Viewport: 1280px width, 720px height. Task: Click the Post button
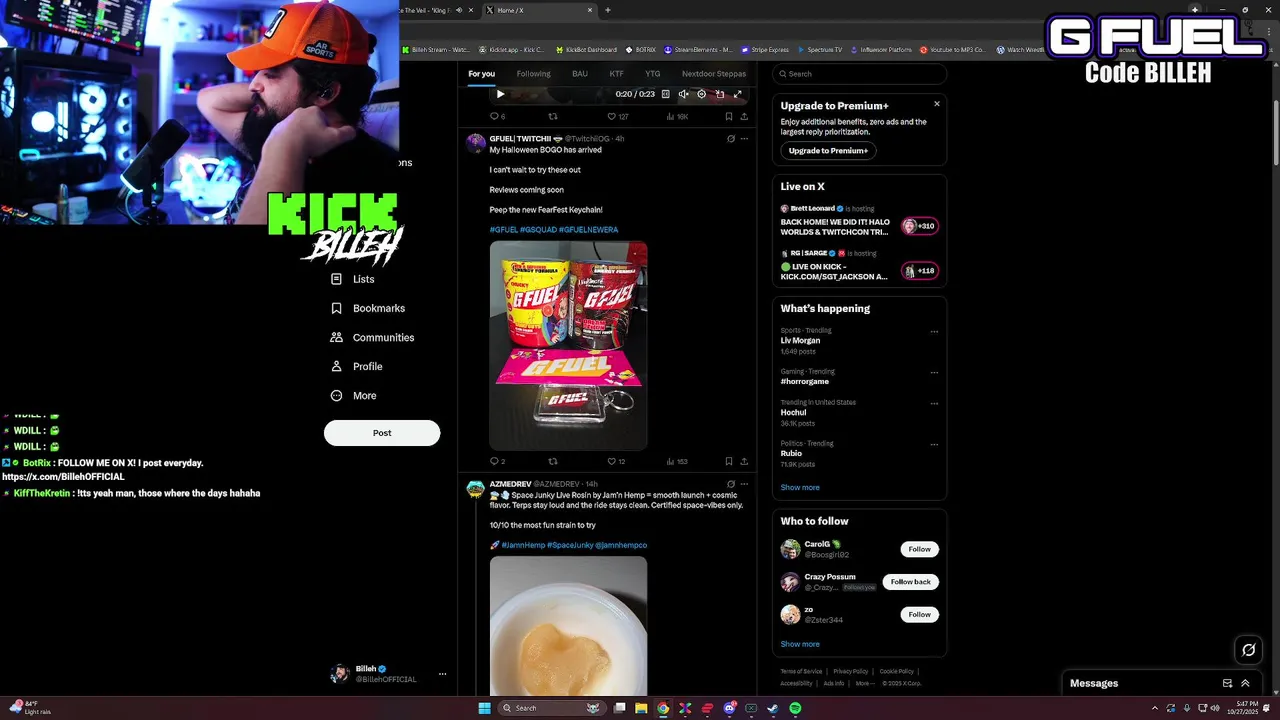[x=382, y=433]
